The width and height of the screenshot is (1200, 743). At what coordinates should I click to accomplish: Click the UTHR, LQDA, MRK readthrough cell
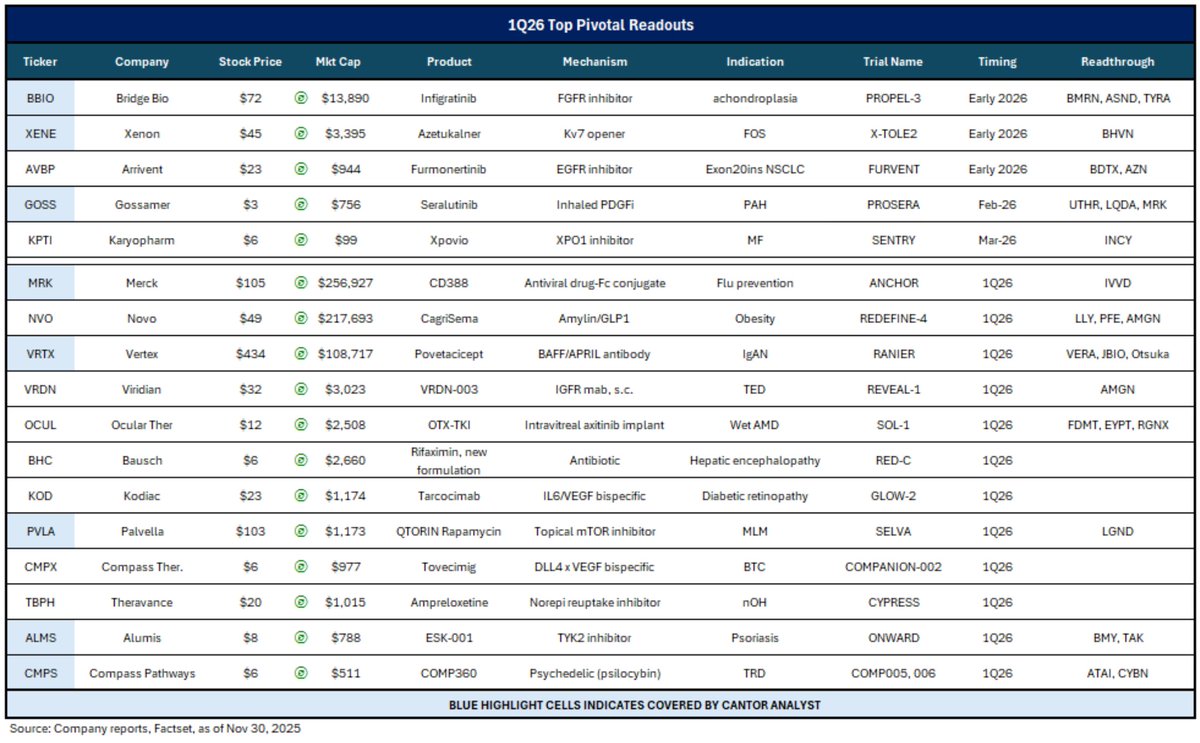click(1117, 205)
